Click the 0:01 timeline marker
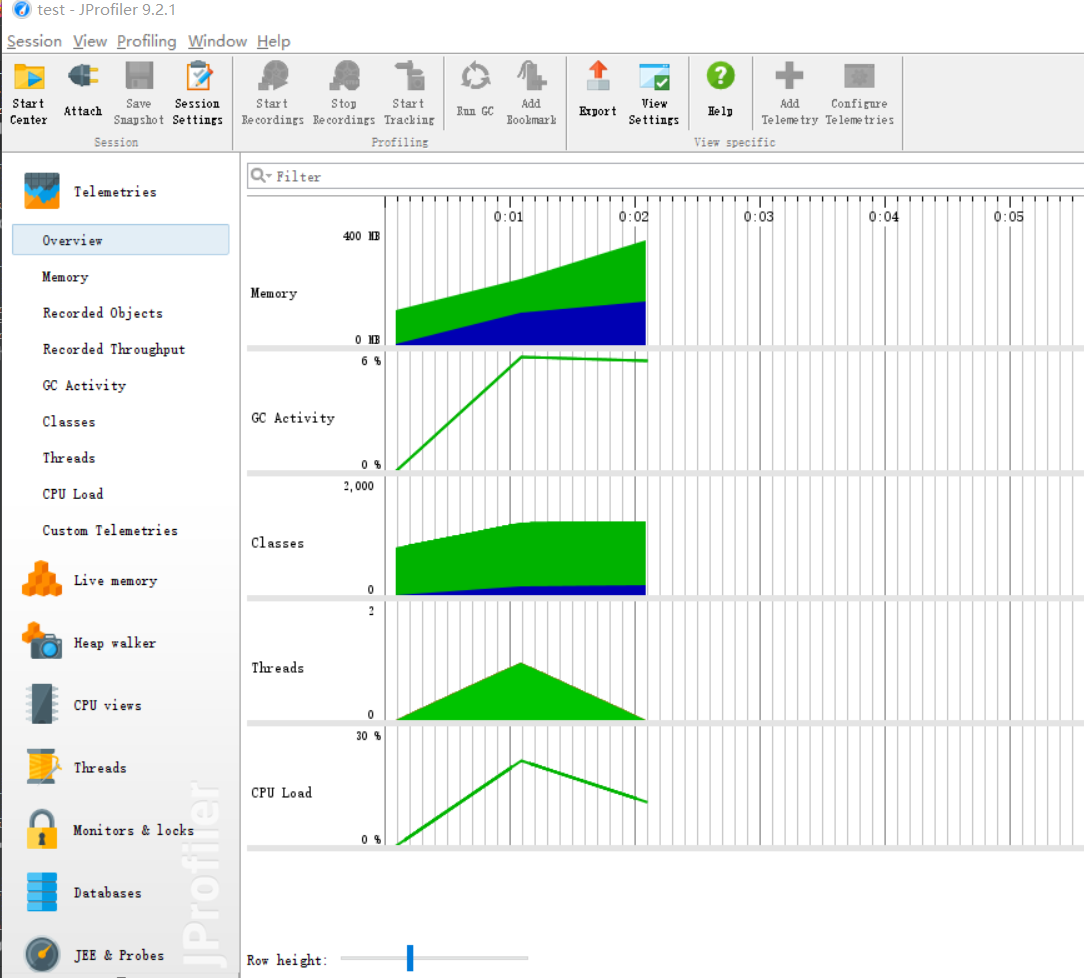The width and height of the screenshot is (1084, 978). pos(509,216)
